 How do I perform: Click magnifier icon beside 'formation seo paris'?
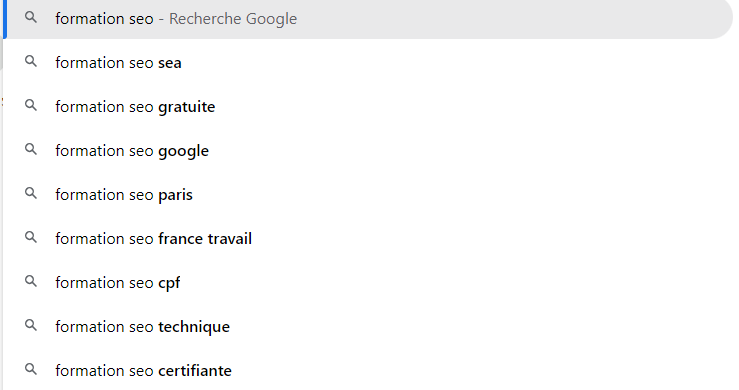(31, 193)
